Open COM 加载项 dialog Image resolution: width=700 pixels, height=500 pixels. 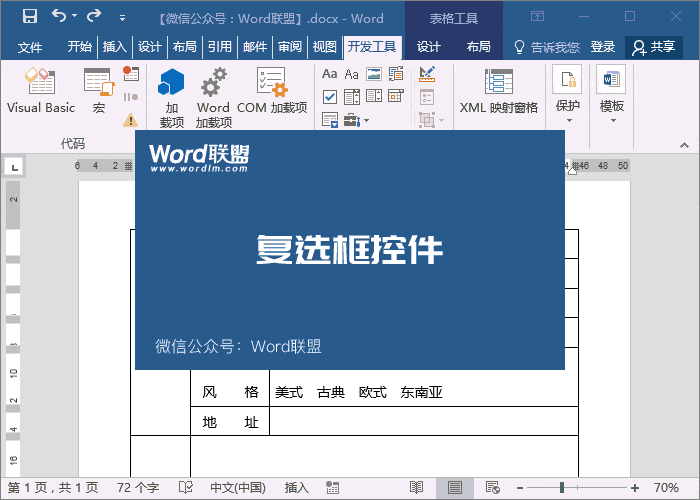point(272,91)
